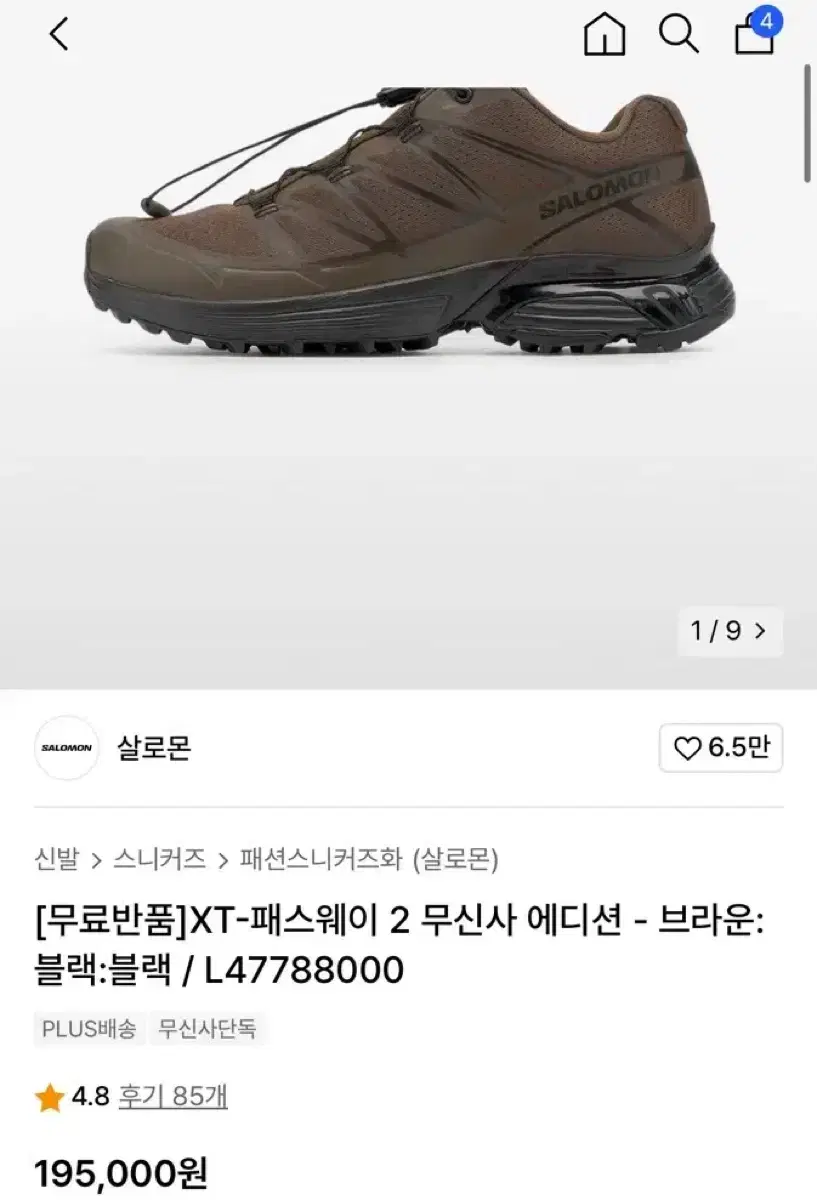Open the 후기 85개 reviews link
Screen dimensions: 817x1200
pos(173,1097)
